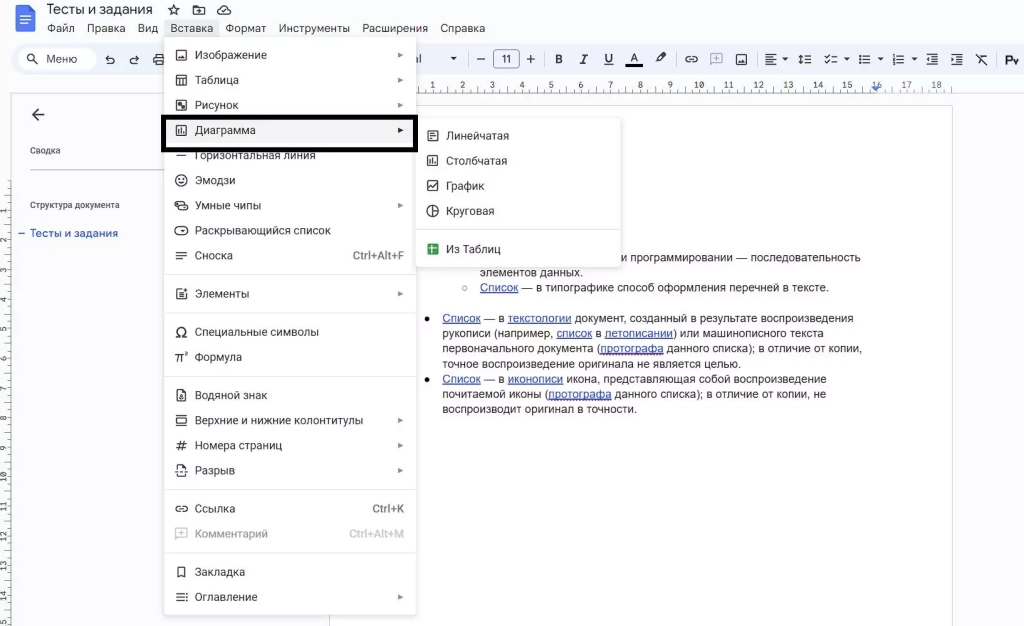The image size is (1024, 626).
Task: Go back using the sidebar arrow
Action: [x=37, y=114]
